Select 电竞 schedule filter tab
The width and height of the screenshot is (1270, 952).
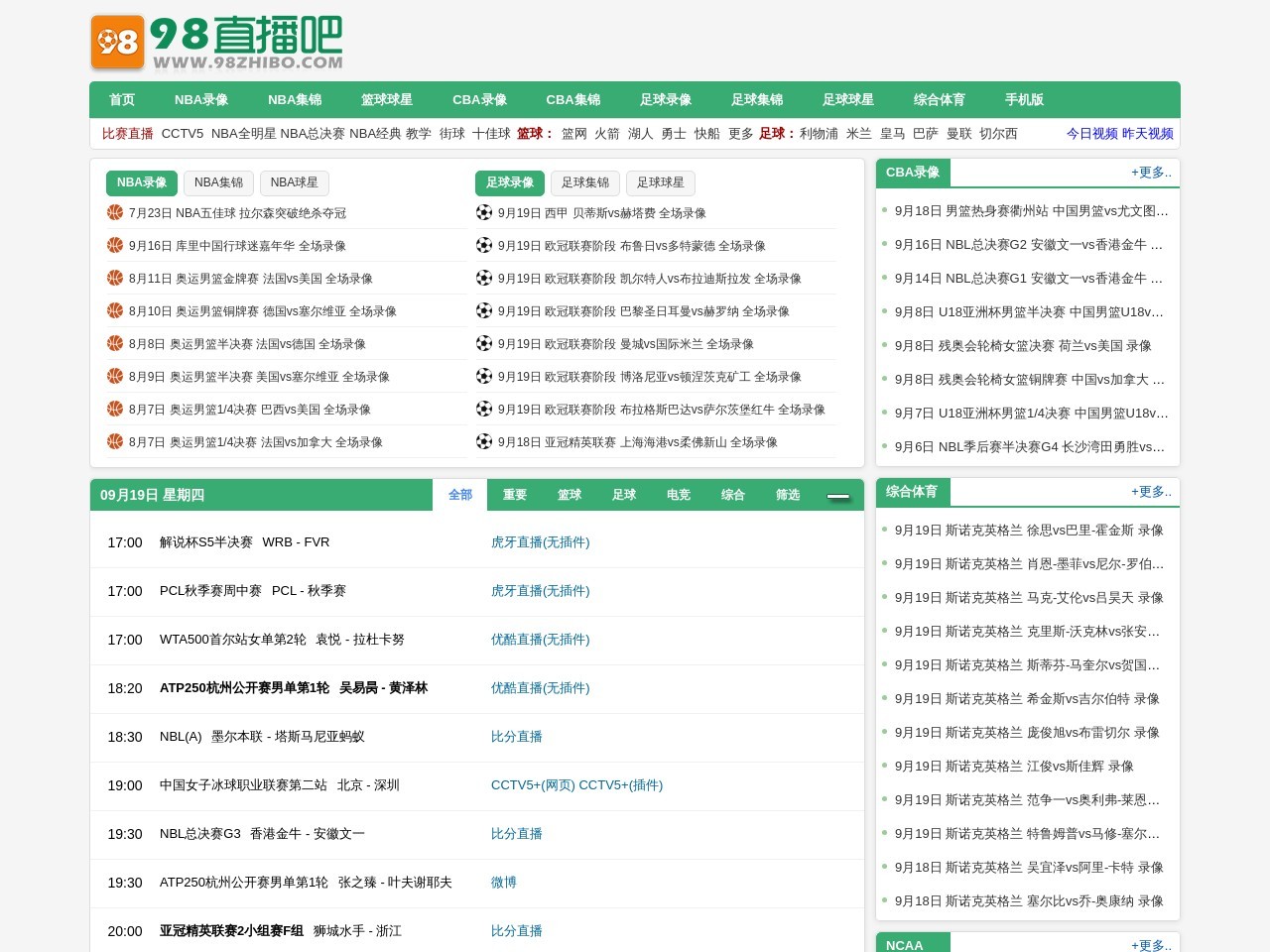pos(679,495)
